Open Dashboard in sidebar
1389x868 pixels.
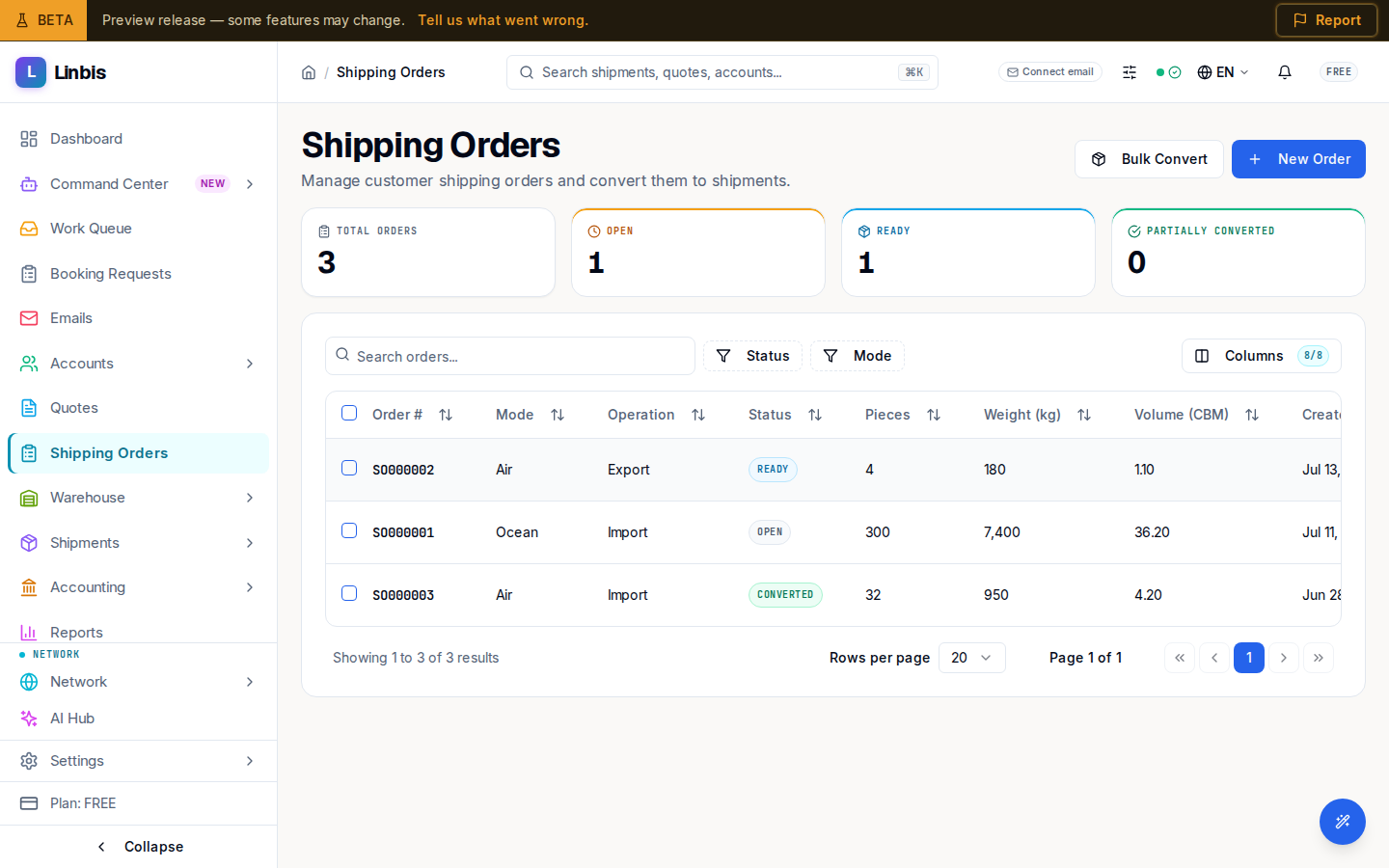[139, 139]
